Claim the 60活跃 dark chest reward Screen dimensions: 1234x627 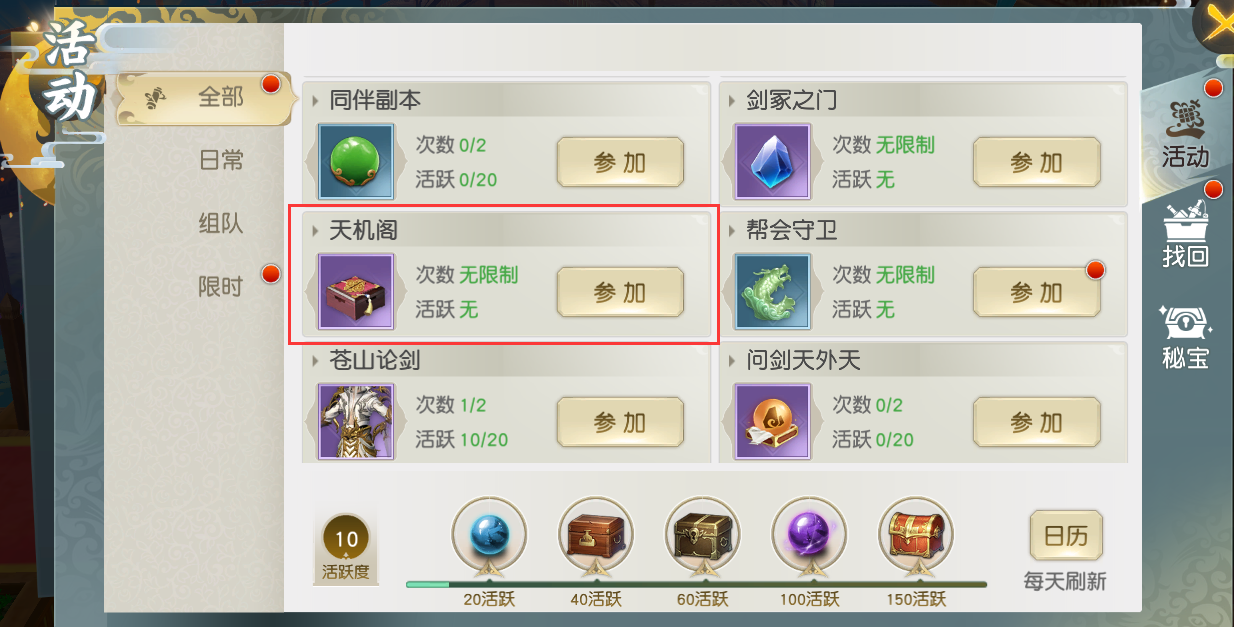point(703,535)
